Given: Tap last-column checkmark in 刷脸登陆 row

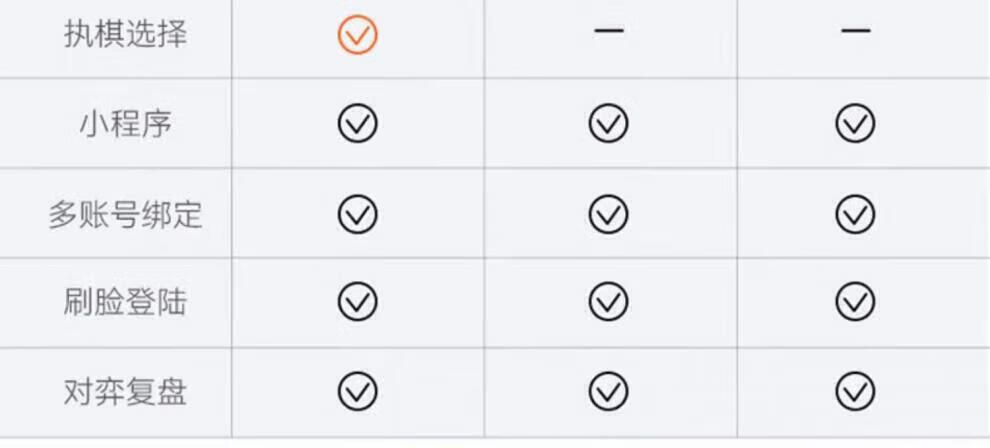Looking at the screenshot, I should [856, 302].
